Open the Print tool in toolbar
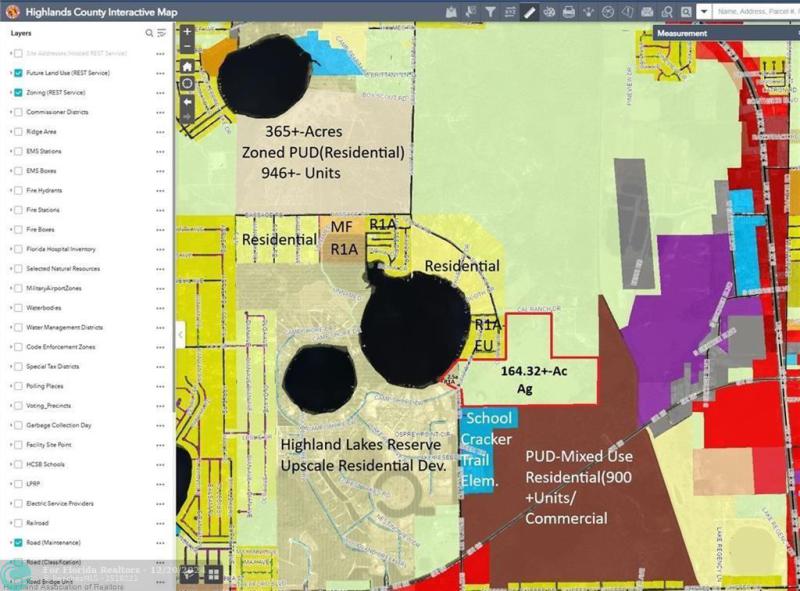This screenshot has height=591, width=800. (569, 12)
